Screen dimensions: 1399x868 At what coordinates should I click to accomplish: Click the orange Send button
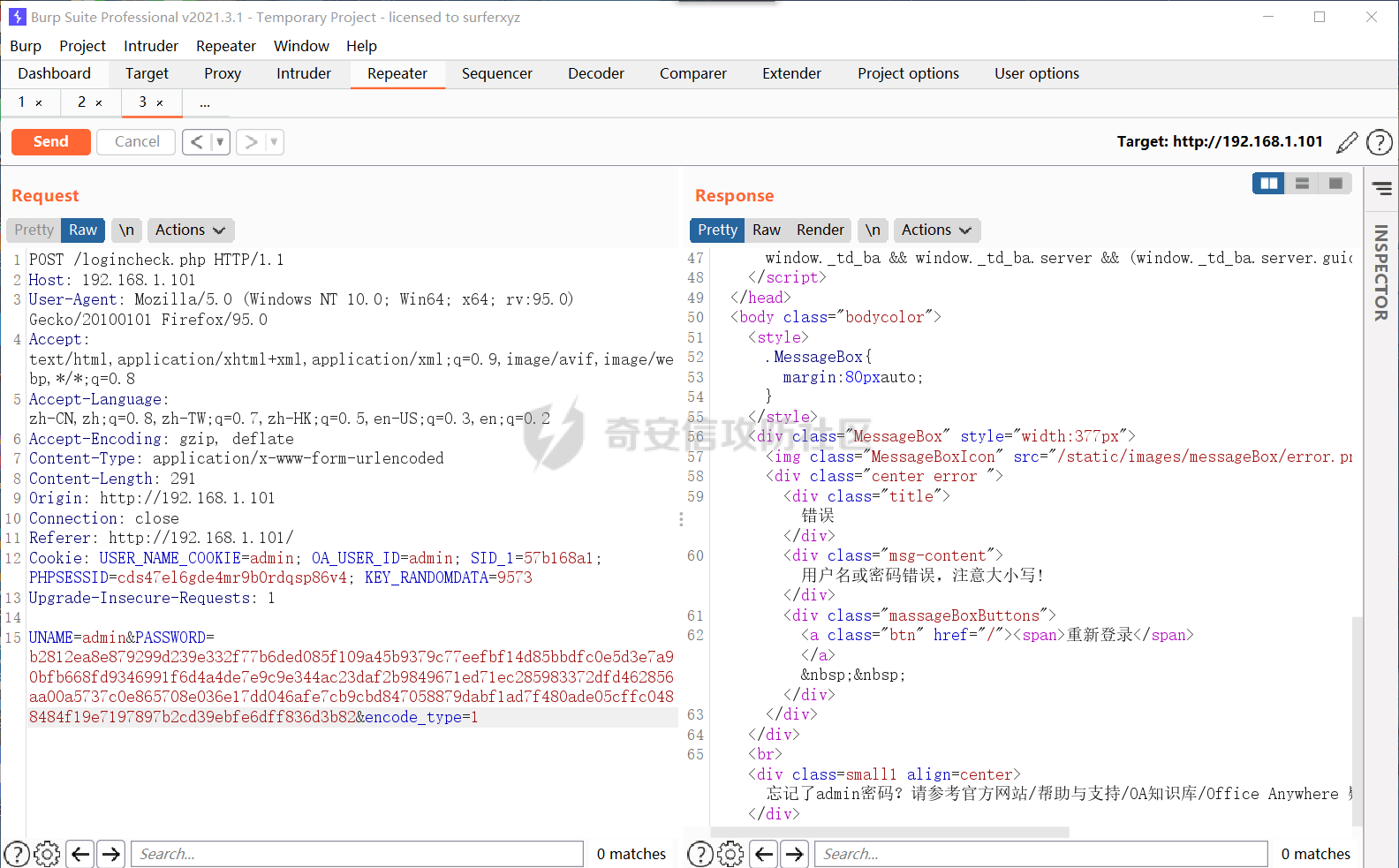(x=51, y=141)
